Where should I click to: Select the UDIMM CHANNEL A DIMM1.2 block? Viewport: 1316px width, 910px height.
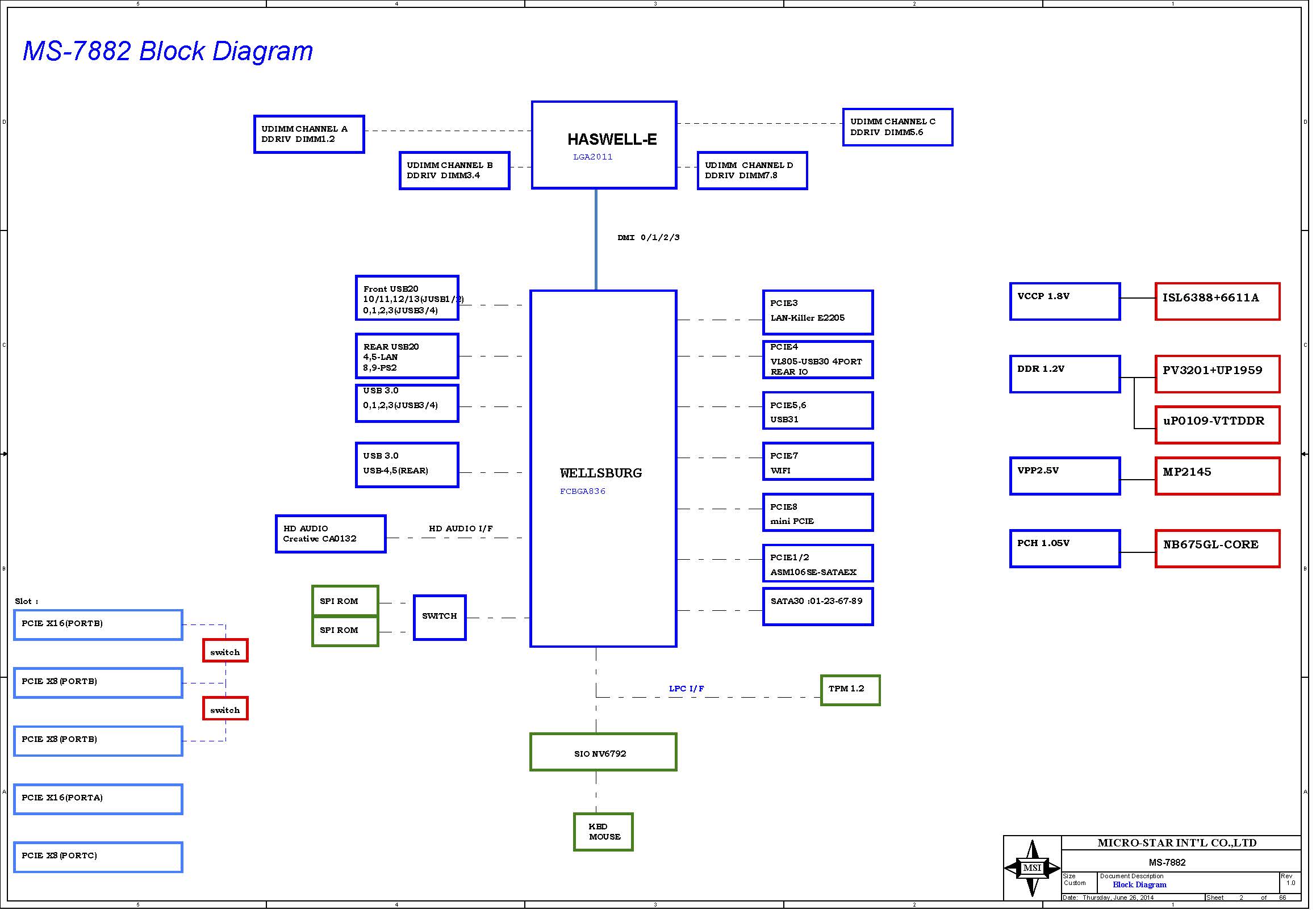(x=309, y=134)
